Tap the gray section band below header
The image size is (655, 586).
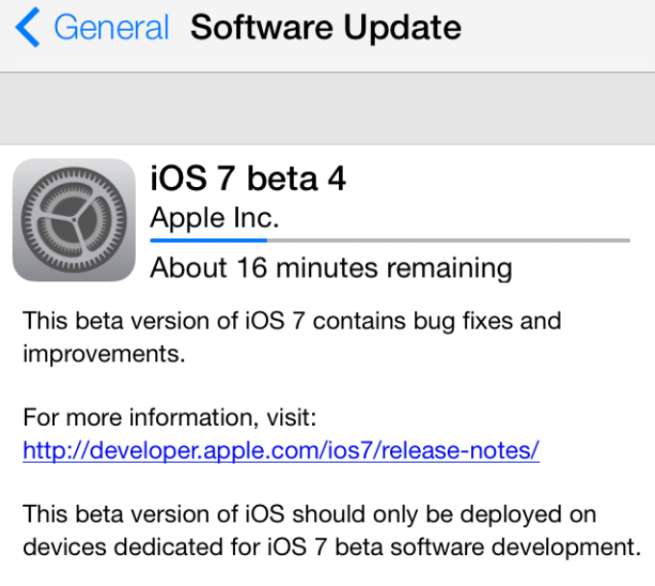(327, 108)
